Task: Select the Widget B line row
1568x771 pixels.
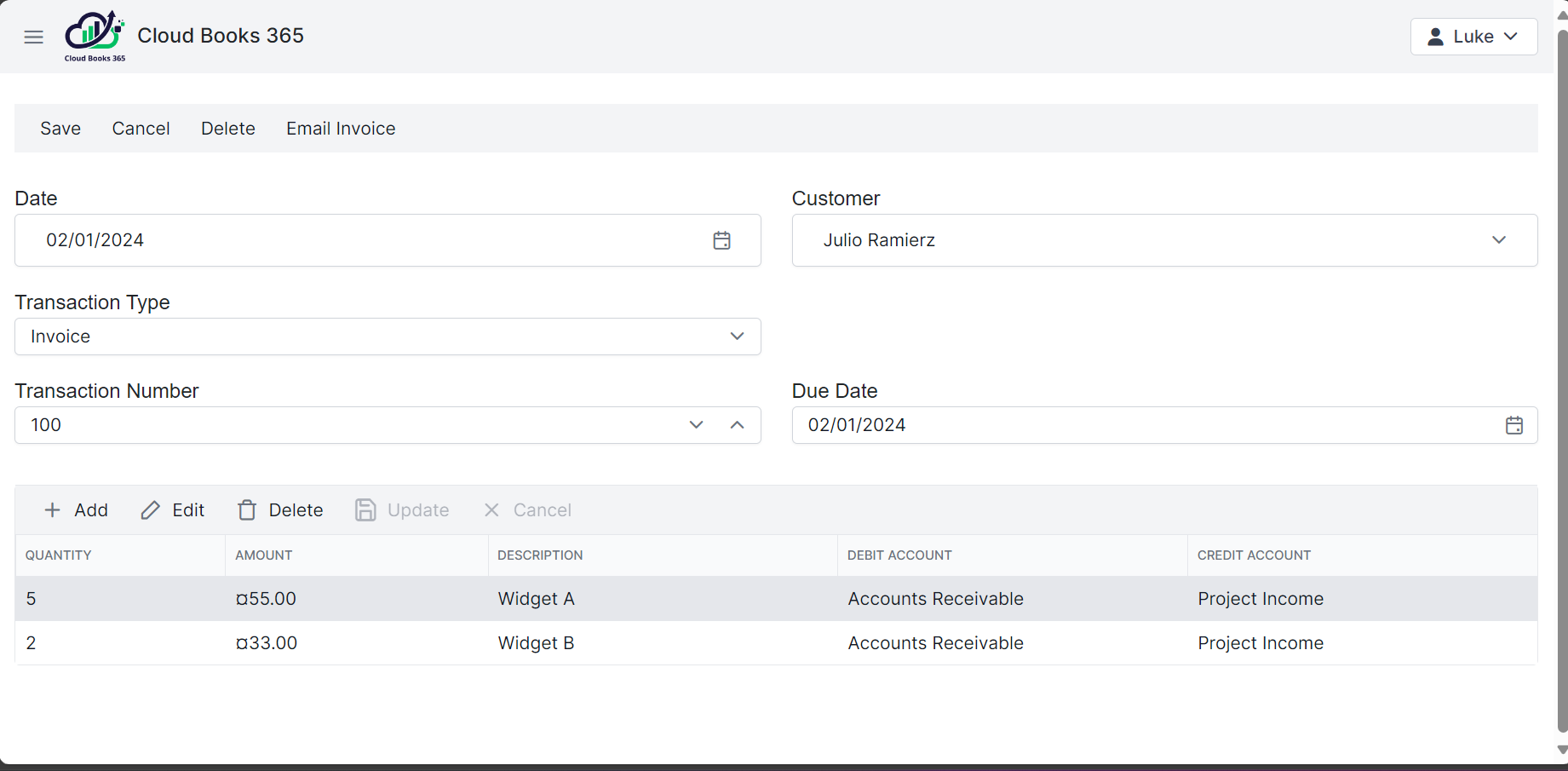Action: tap(536, 643)
